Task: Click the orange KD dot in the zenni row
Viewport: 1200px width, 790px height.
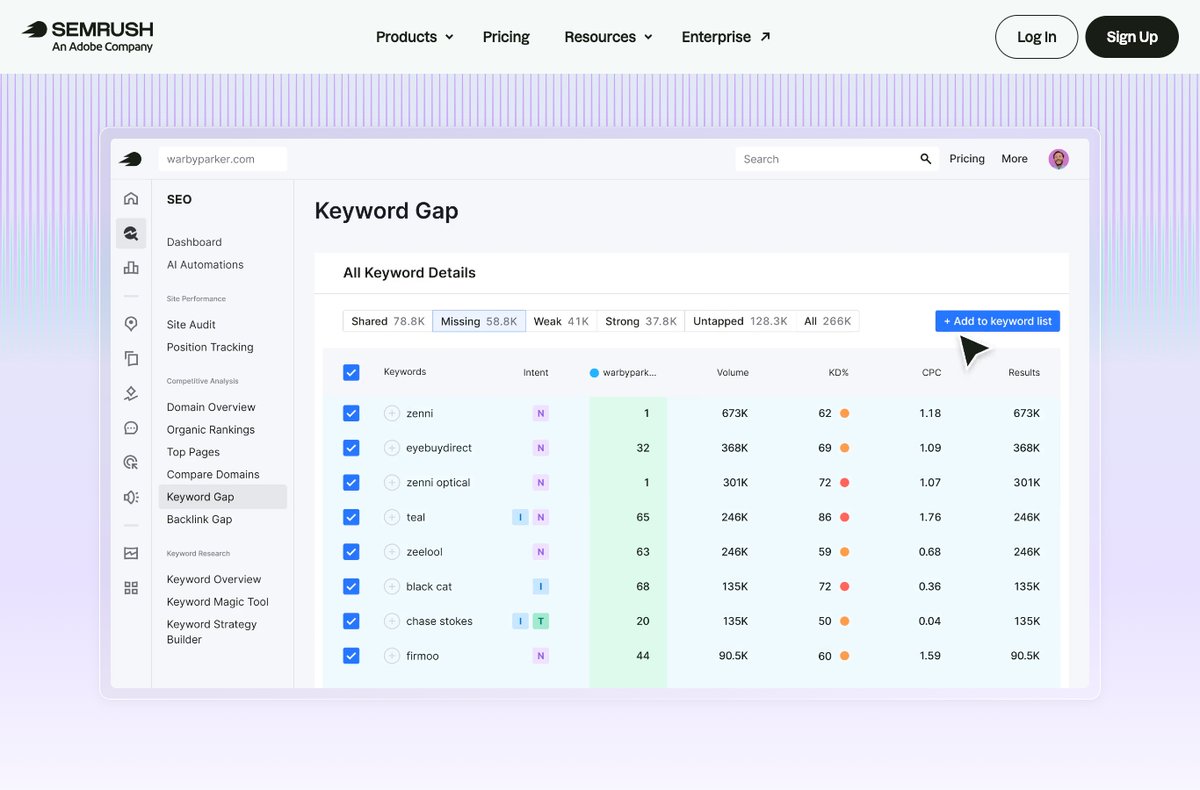Action: point(845,413)
